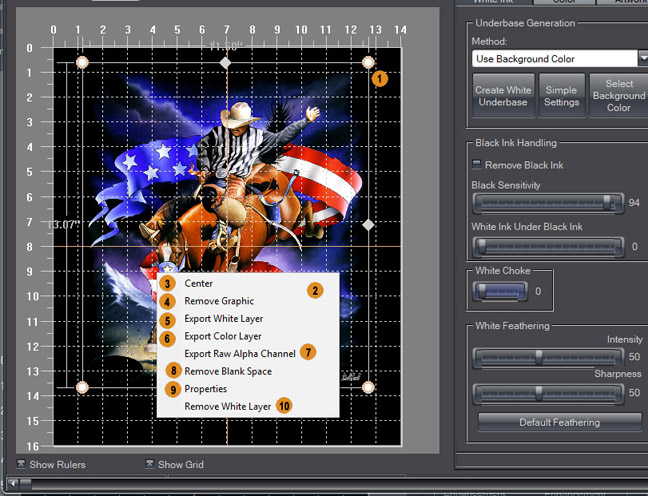Toggle the Show Grid checkbox
Image resolution: width=648 pixels, height=496 pixels.
(150, 464)
